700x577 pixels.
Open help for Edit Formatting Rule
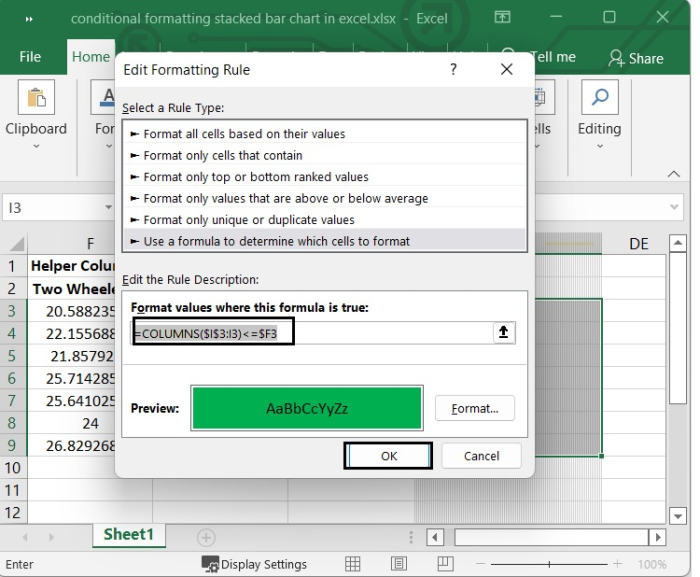click(453, 69)
